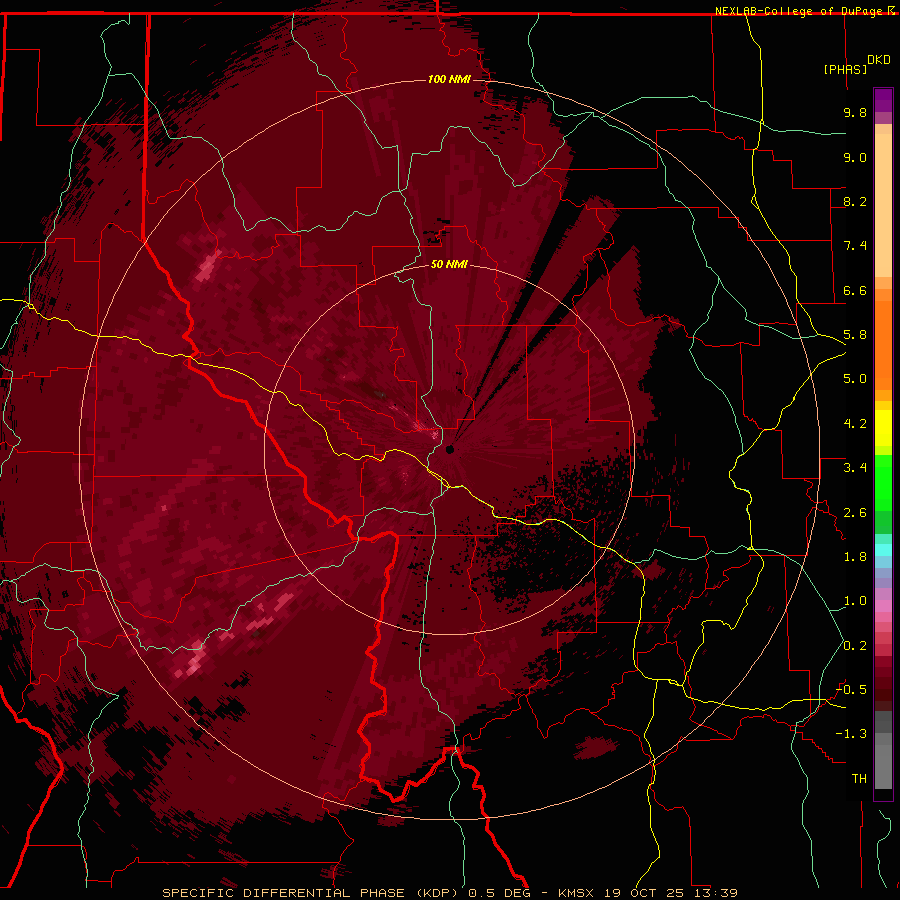Click the SPECIFIC DIFFERENTIAL PHASE (KDP) caption
The width and height of the screenshot is (900, 900).
click(x=309, y=893)
